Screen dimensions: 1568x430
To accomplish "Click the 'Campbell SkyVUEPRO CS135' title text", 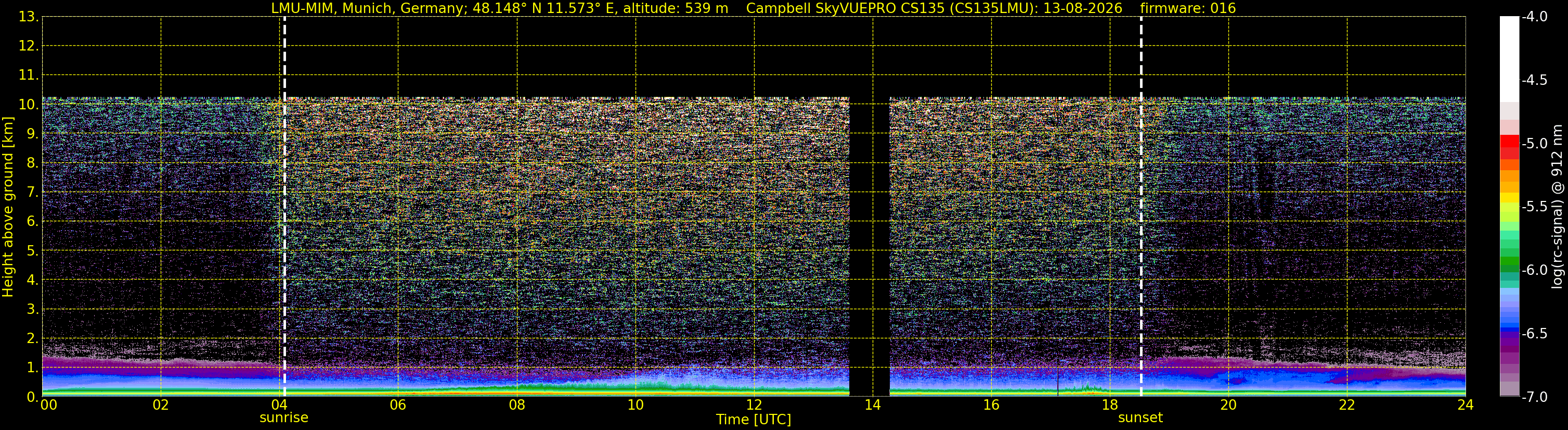I will point(845,8).
